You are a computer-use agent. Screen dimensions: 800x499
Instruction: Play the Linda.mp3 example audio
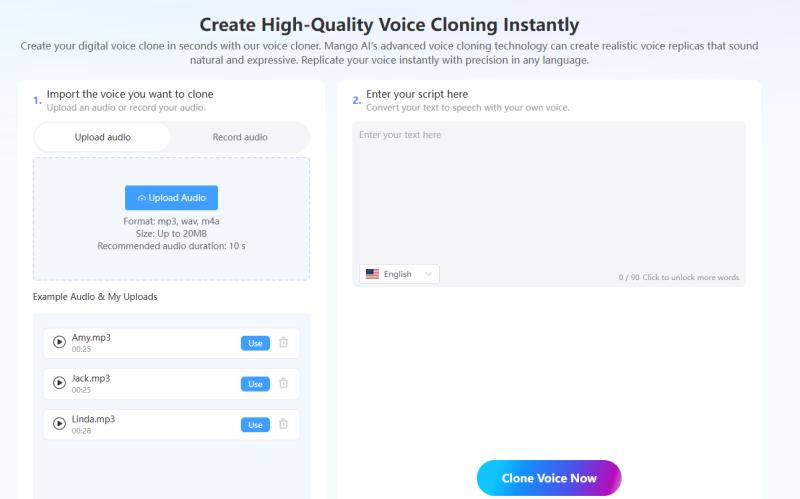click(59, 424)
